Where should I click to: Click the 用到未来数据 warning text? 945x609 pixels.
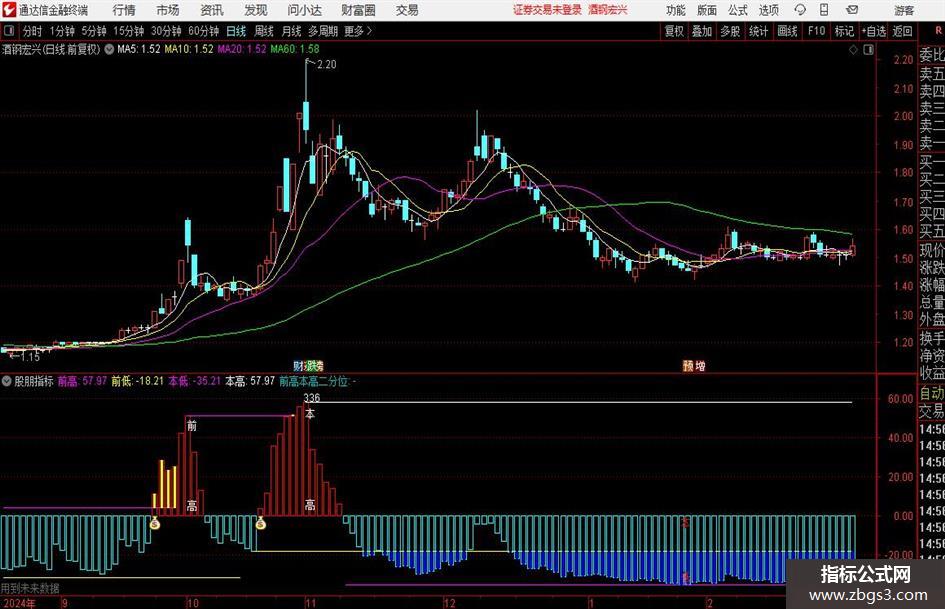click(x=30, y=588)
